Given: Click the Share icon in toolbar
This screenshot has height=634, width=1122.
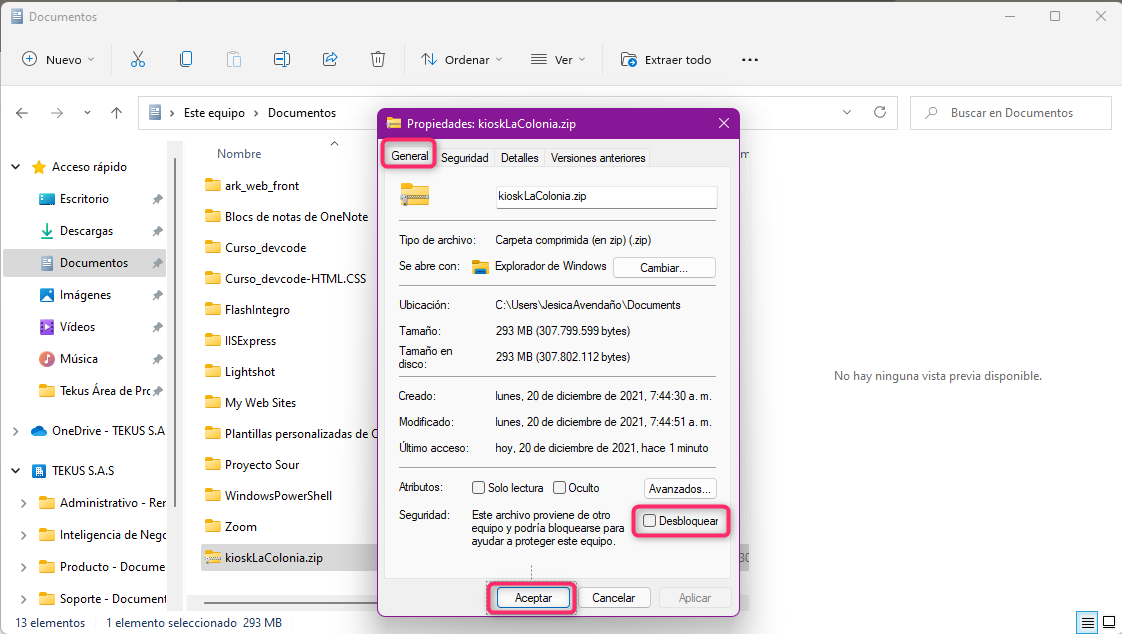Looking at the screenshot, I should click(x=330, y=60).
